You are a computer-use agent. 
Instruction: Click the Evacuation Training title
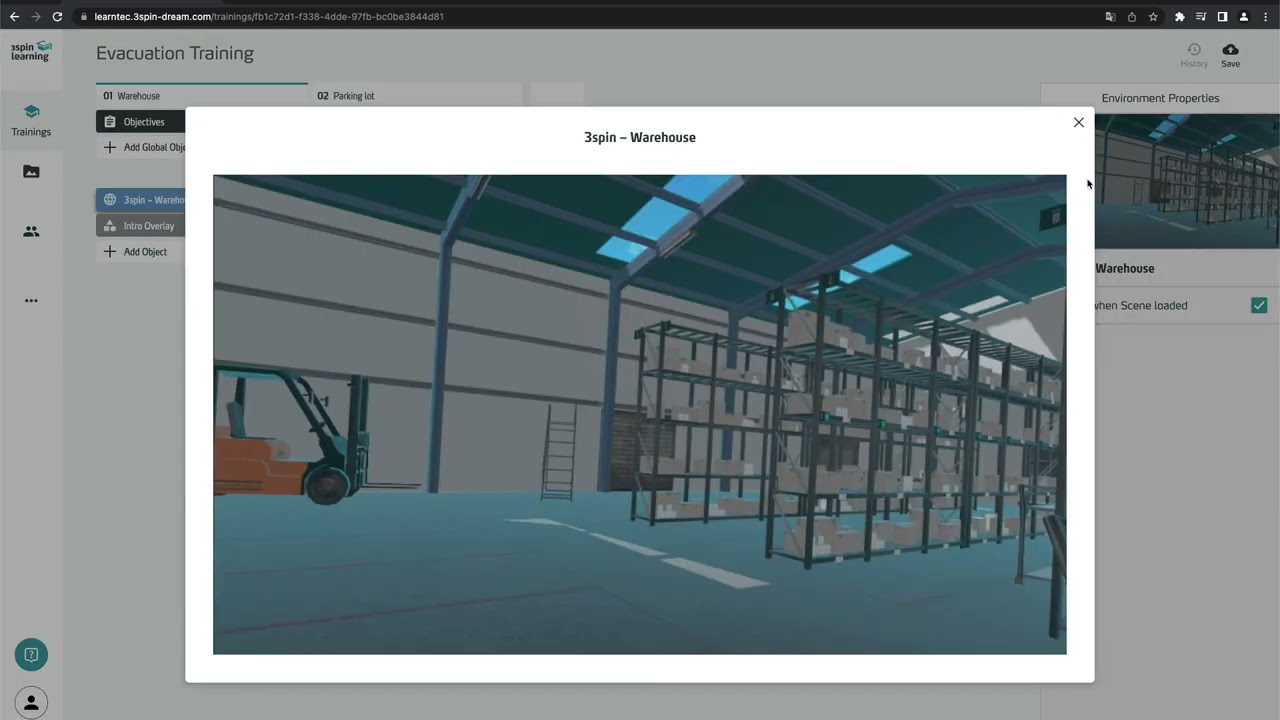coord(175,53)
